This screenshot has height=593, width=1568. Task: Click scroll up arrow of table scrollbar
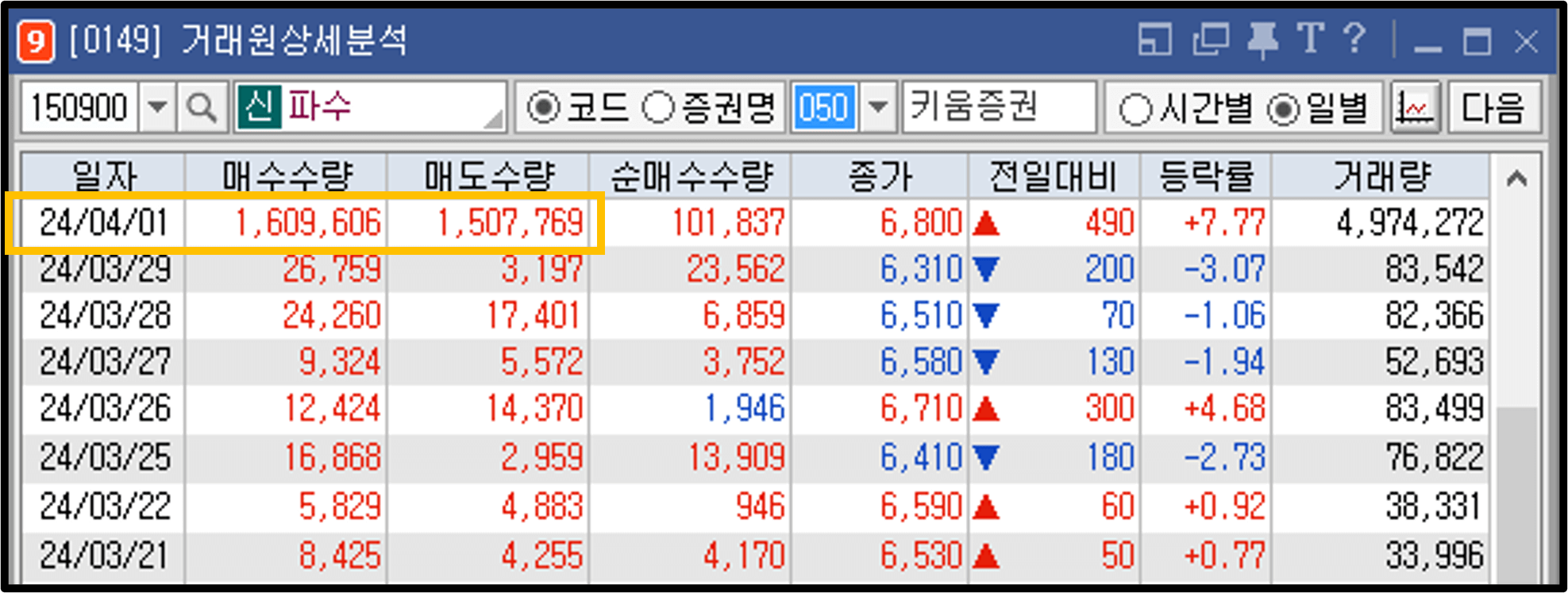[x=1516, y=178]
